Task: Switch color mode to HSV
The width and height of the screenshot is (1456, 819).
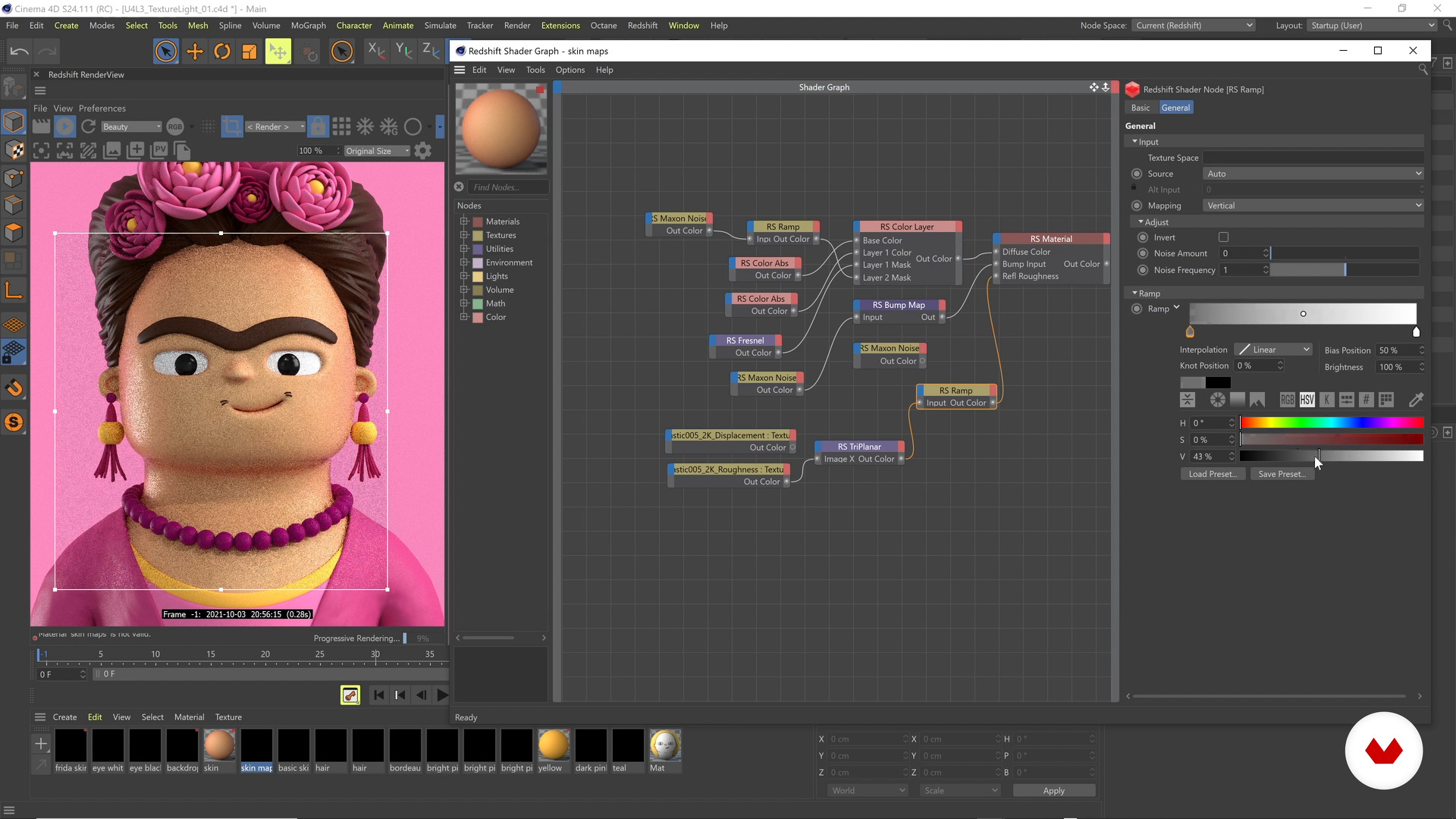Action: pyautogui.click(x=1307, y=400)
